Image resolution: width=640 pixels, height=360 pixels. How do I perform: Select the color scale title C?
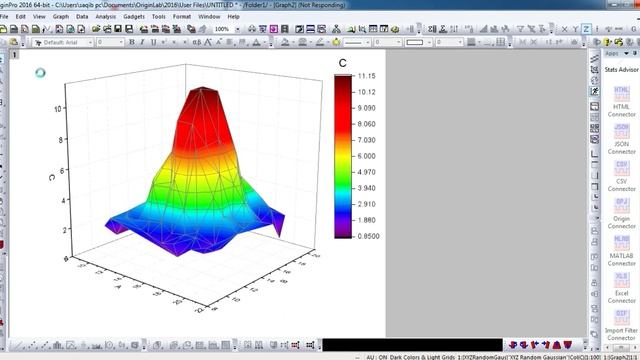(x=342, y=63)
